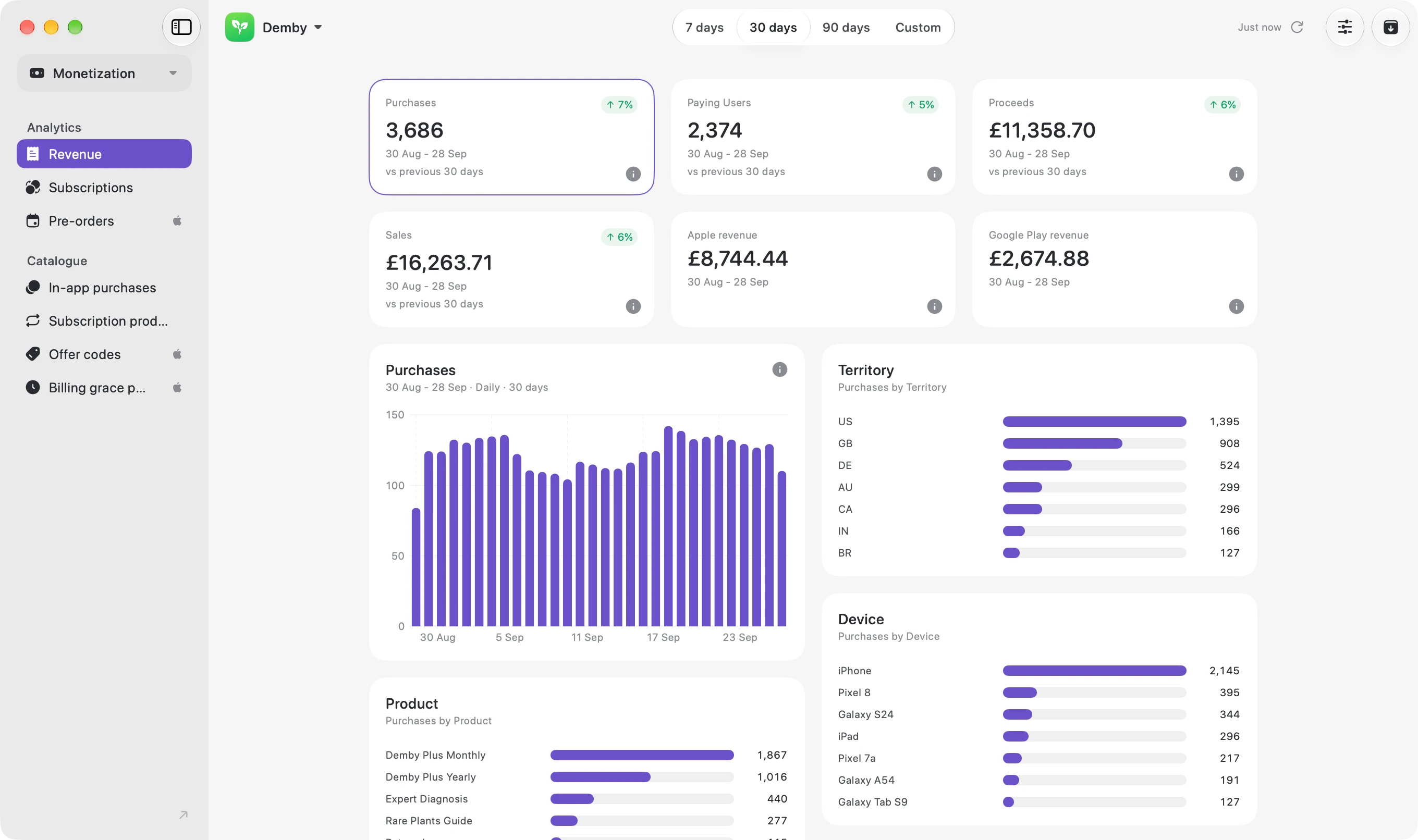Click the Subscriptions icon in the sidebar

pos(33,188)
